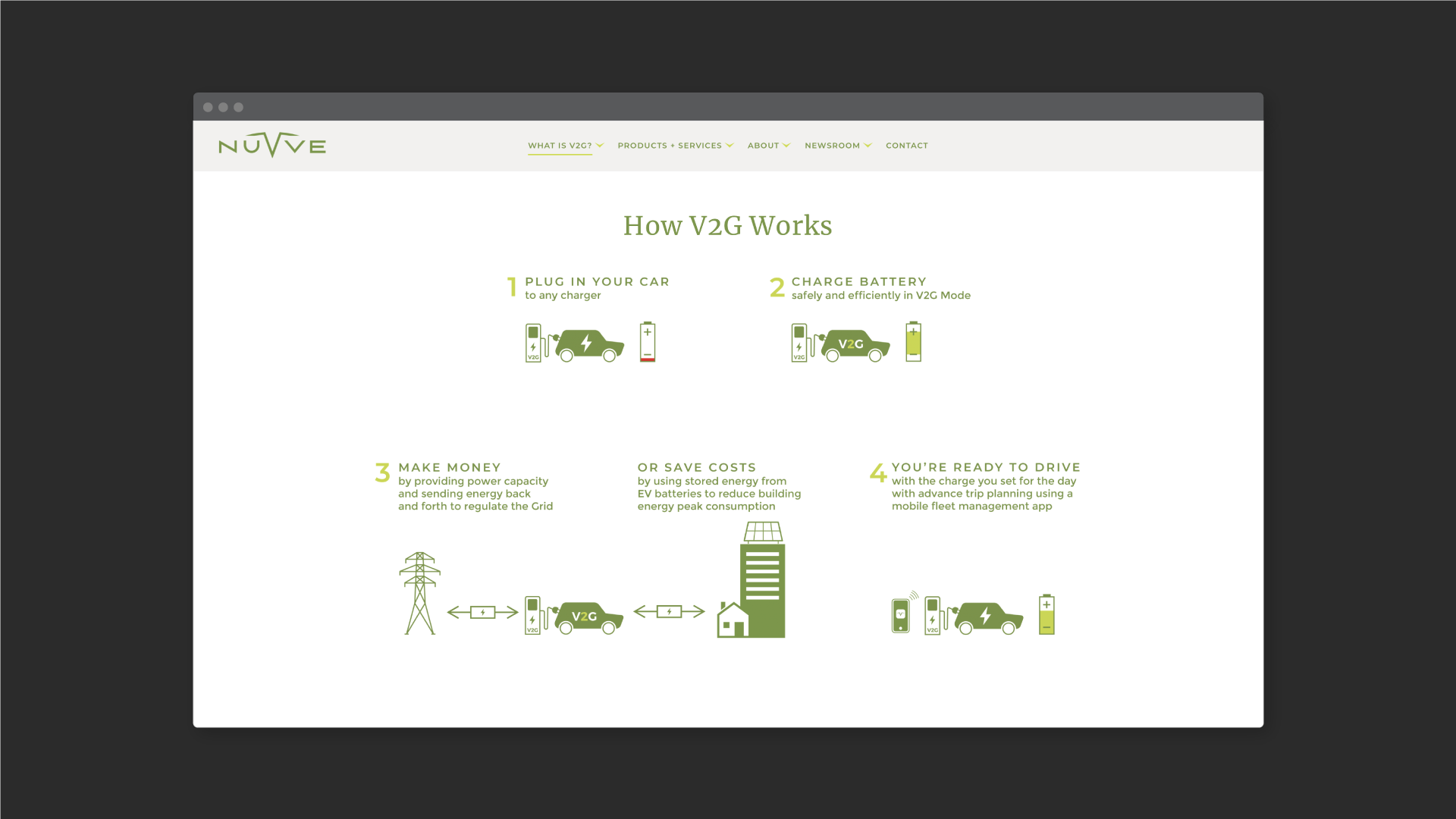Click the Nuvve logo
The width and height of the screenshot is (1456, 819).
(272, 145)
